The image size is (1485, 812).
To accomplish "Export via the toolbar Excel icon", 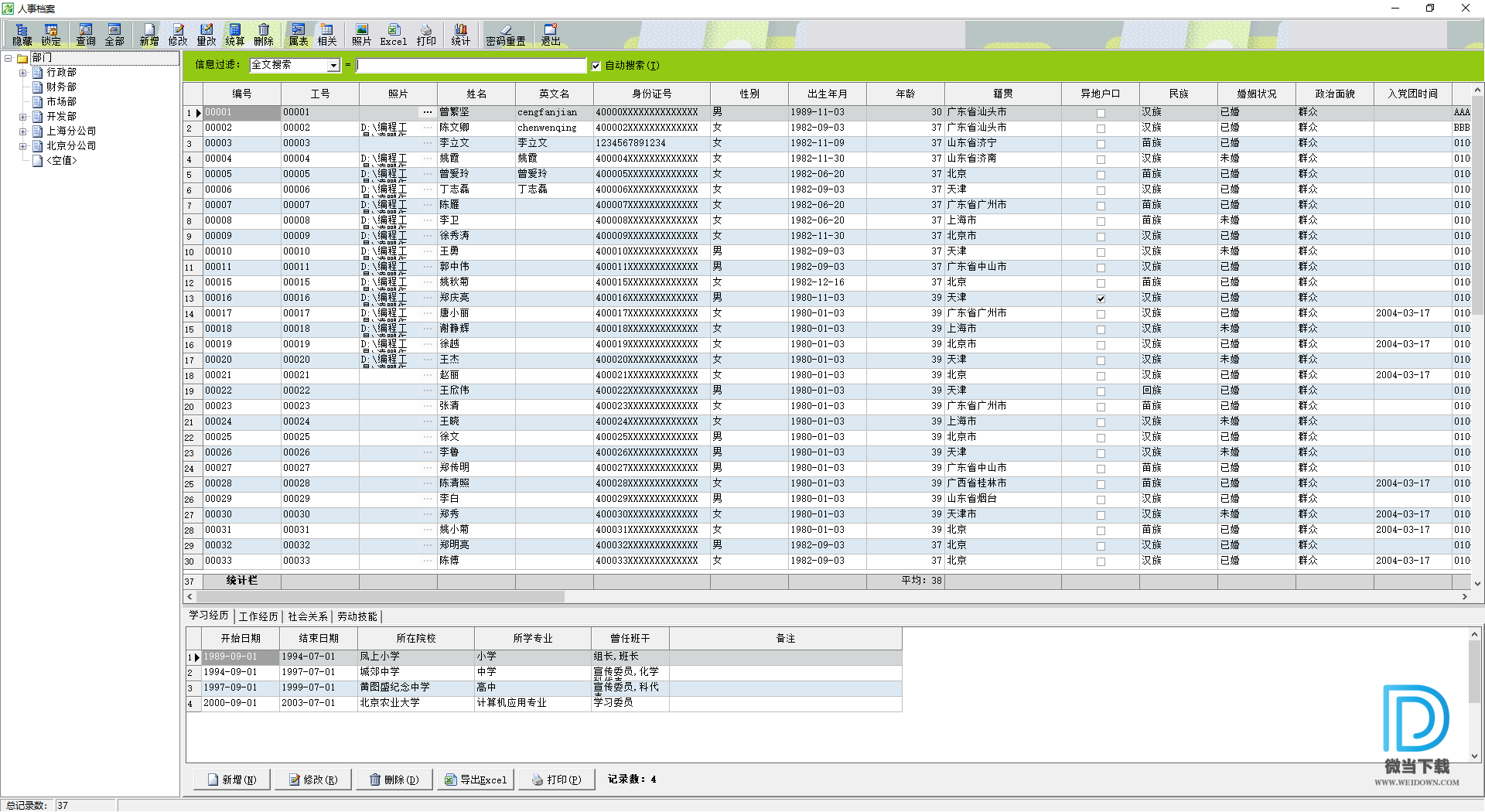I will (x=394, y=35).
